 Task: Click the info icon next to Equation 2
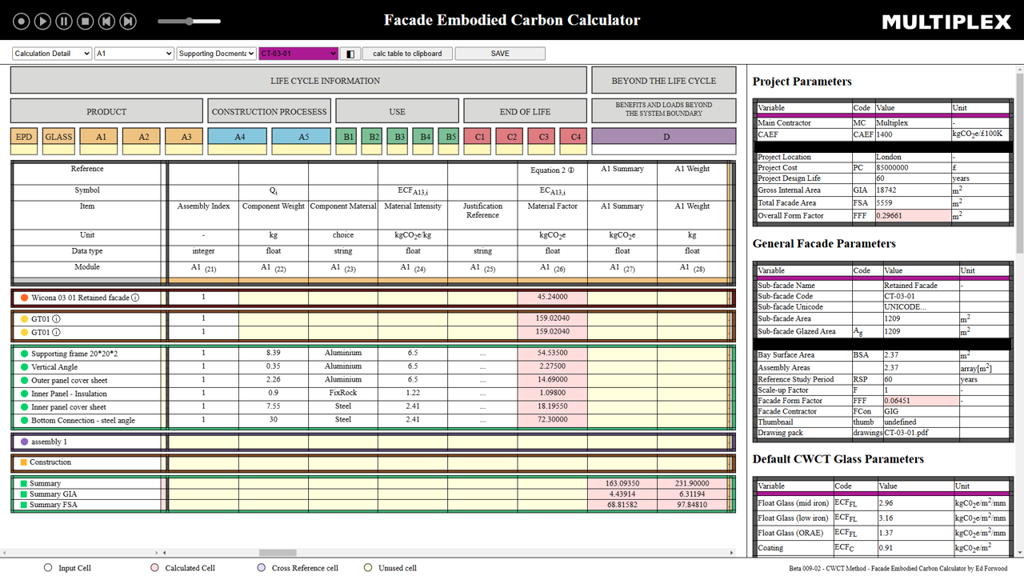click(571, 170)
